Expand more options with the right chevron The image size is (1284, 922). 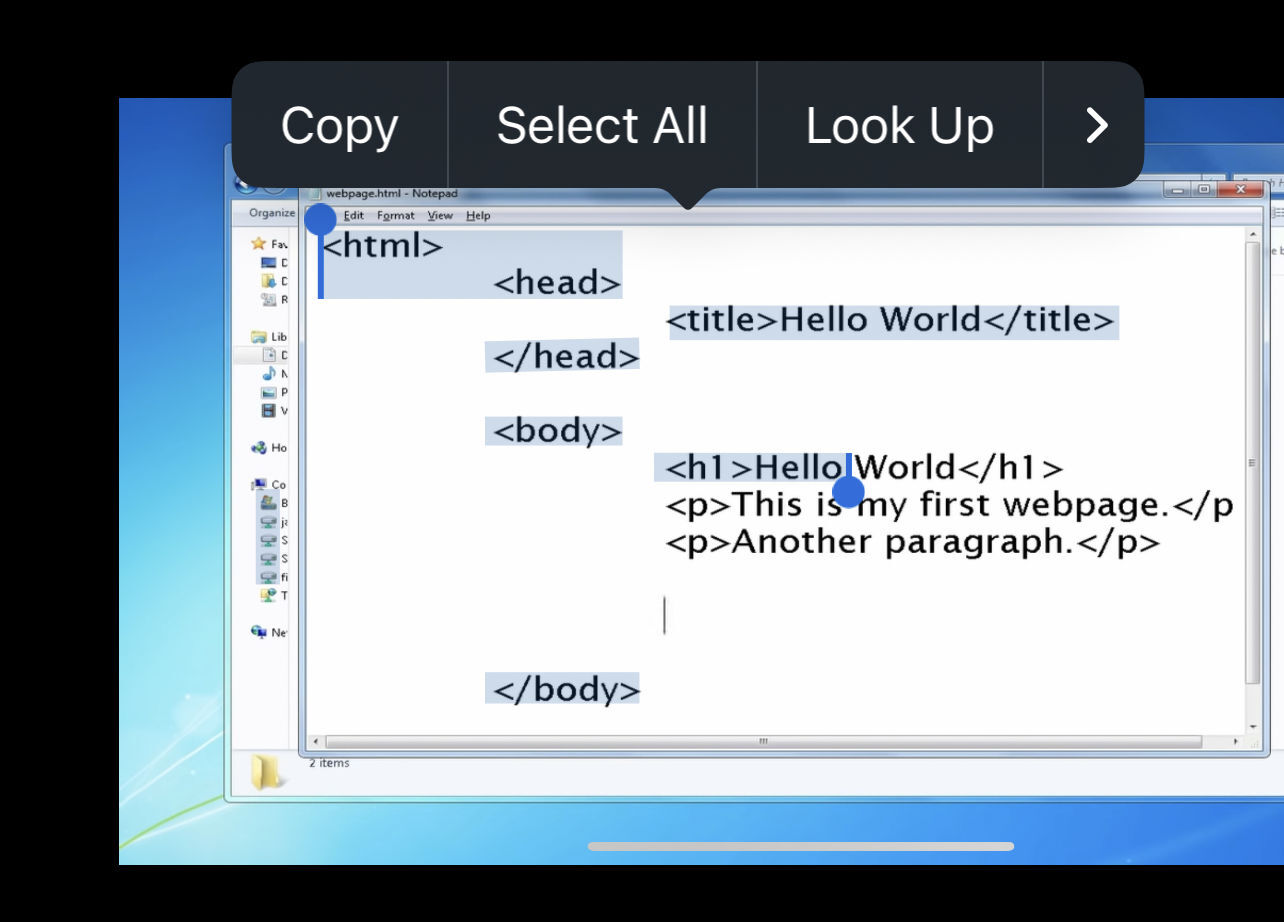[1096, 126]
